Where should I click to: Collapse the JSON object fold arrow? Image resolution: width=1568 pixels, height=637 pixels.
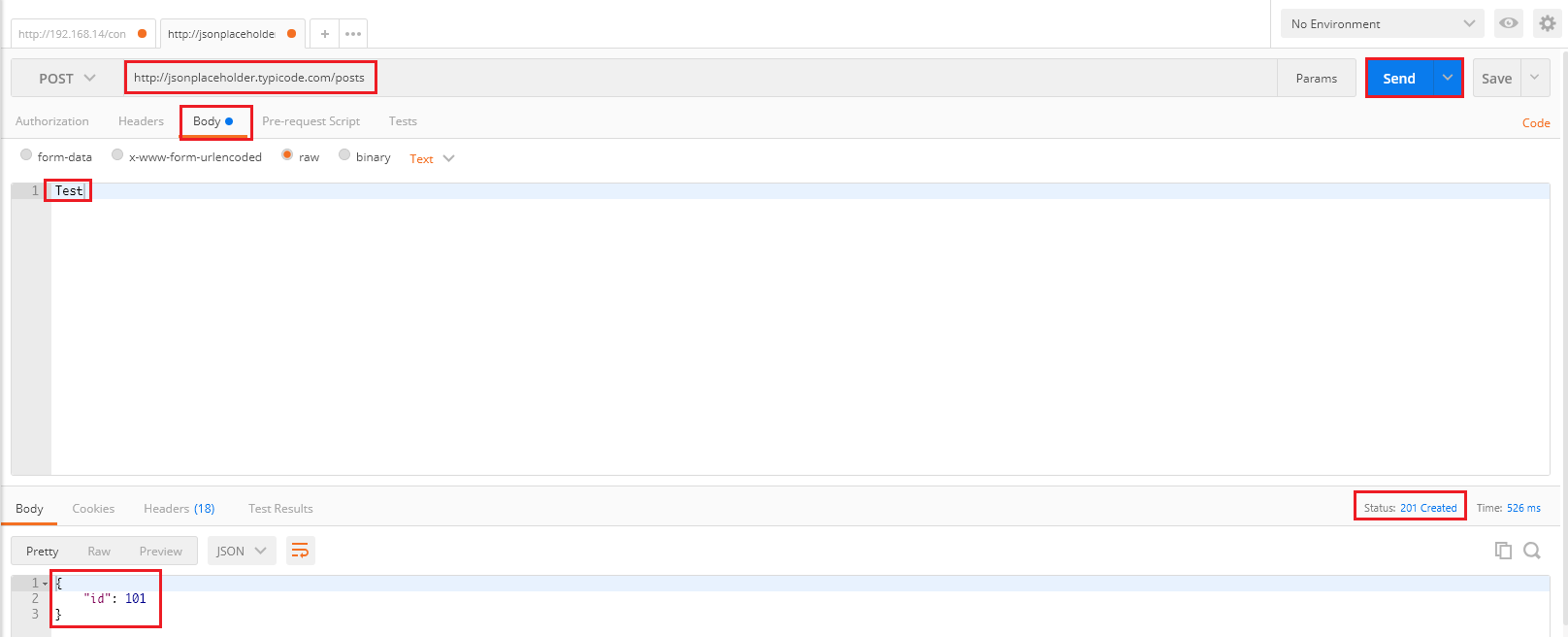point(45,584)
